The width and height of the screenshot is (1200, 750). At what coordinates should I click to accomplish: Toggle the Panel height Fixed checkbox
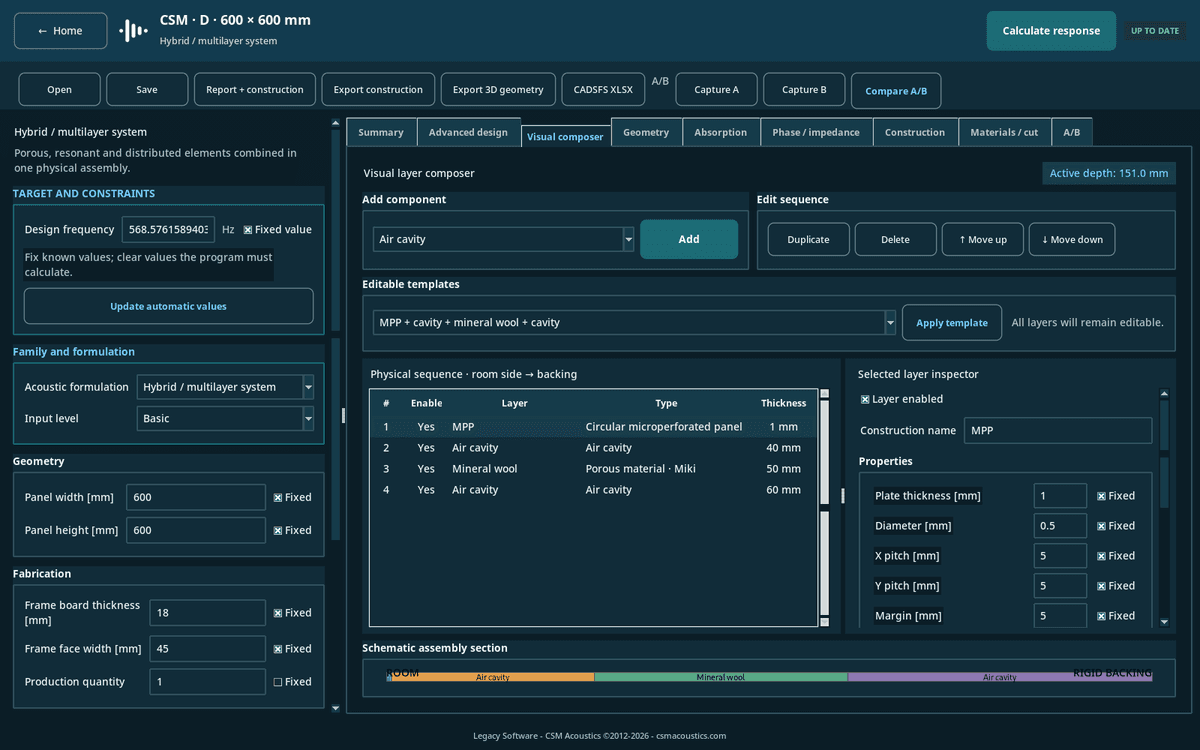pos(278,530)
